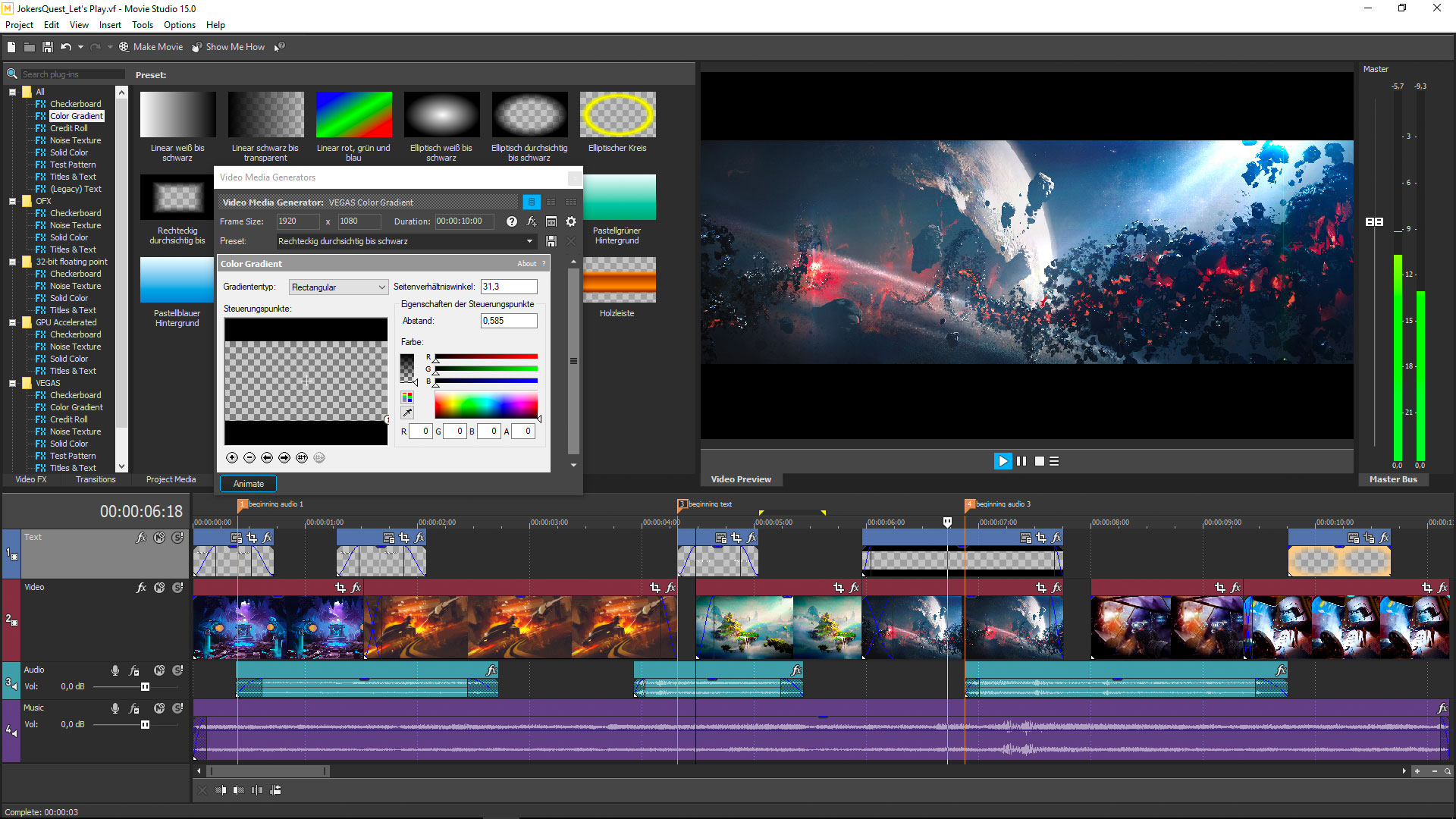Open the About link in Color Gradient
This screenshot has height=819, width=1456.
(x=527, y=263)
